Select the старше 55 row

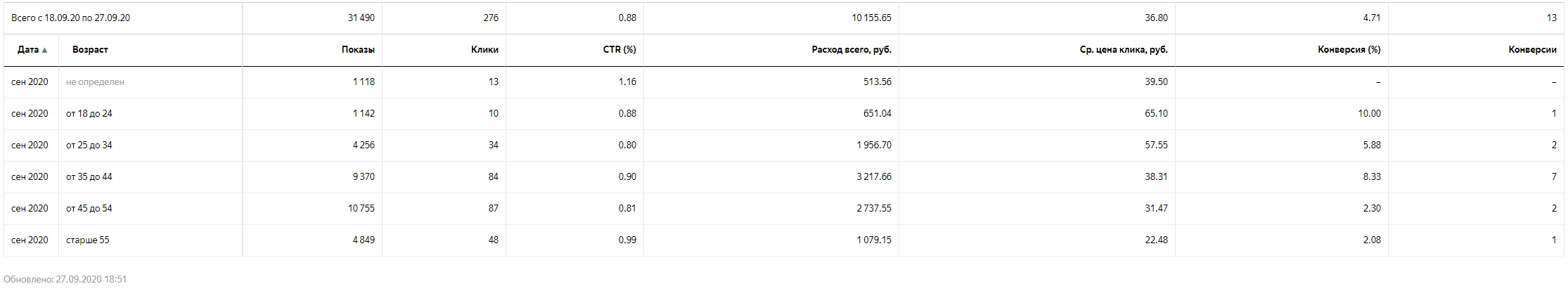[784, 240]
